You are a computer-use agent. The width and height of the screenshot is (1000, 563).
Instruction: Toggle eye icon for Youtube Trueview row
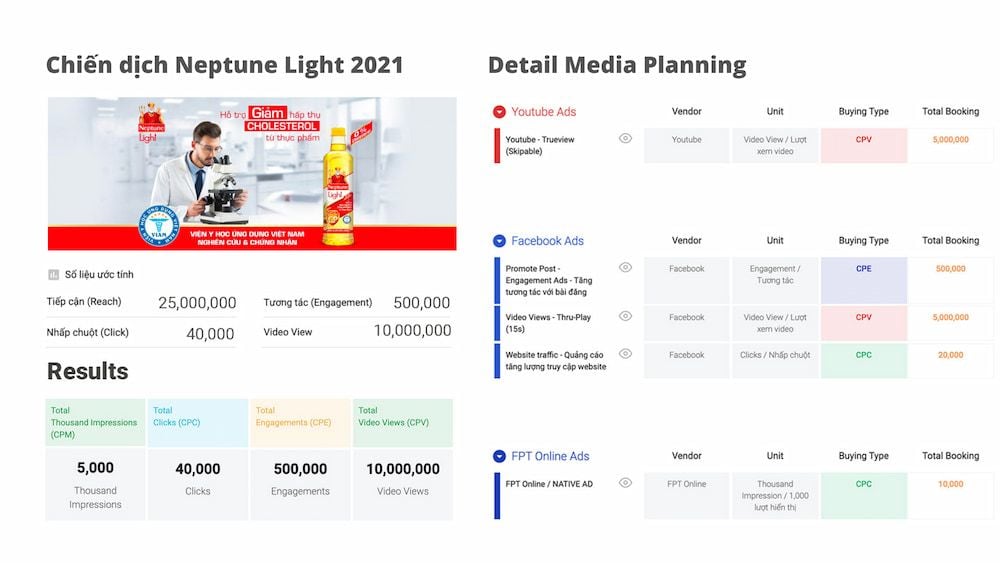coord(625,138)
